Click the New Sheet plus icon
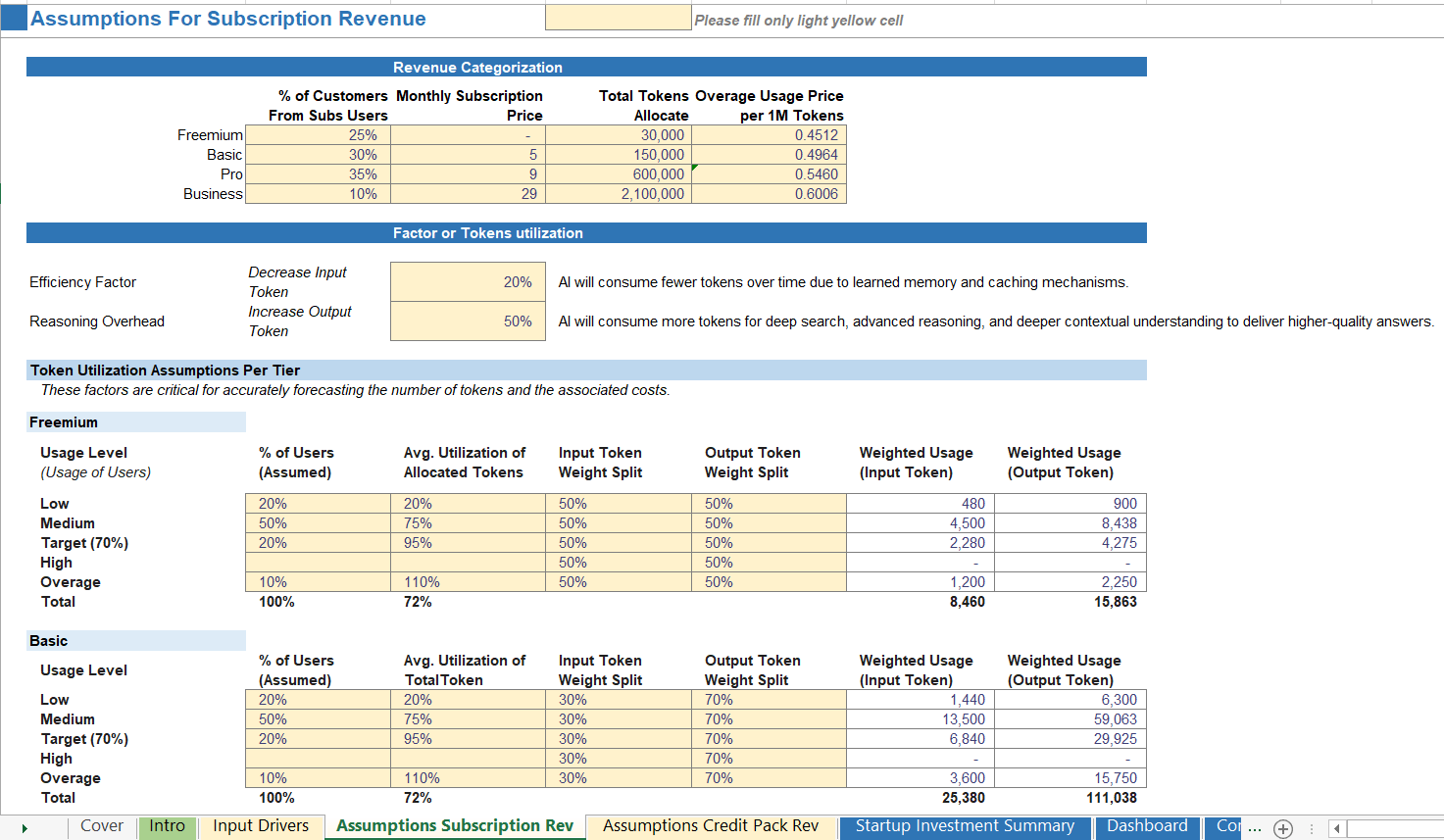 point(1283,828)
